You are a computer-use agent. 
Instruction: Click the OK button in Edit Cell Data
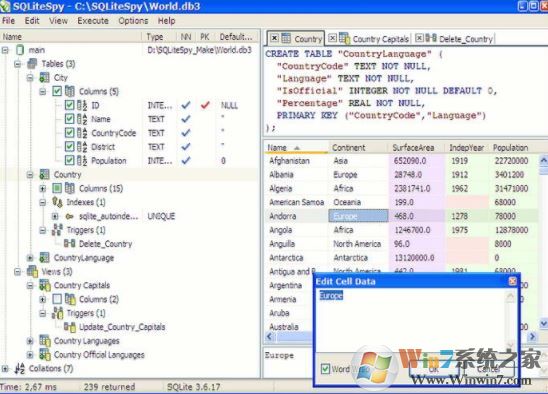(x=434, y=369)
